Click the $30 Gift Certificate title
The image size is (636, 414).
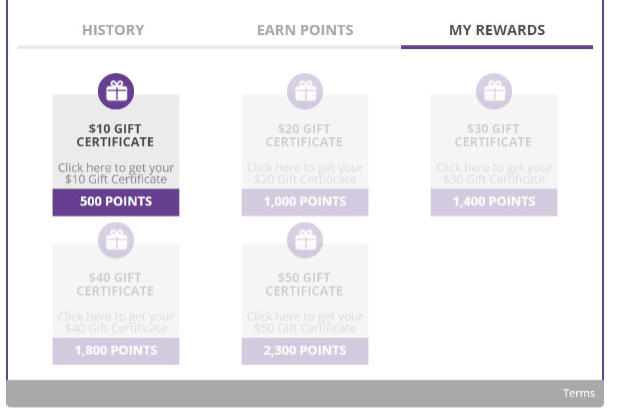[493, 135]
